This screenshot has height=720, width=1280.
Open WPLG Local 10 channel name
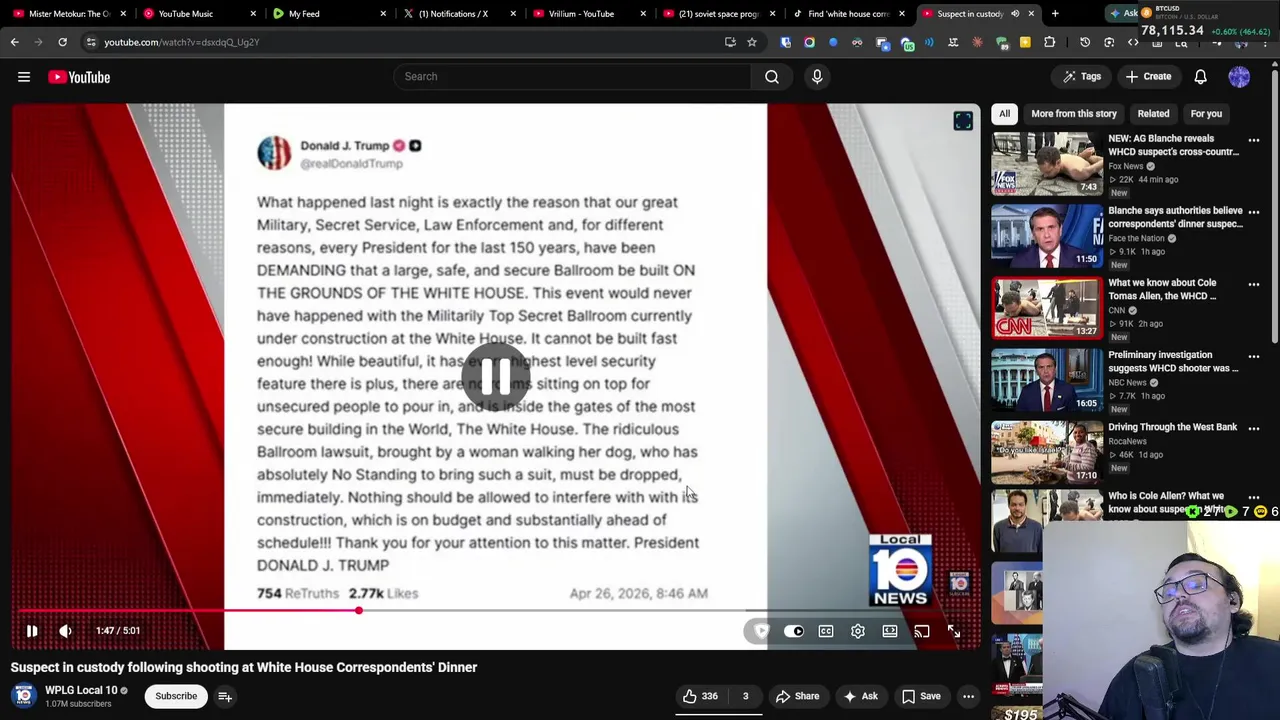81,690
